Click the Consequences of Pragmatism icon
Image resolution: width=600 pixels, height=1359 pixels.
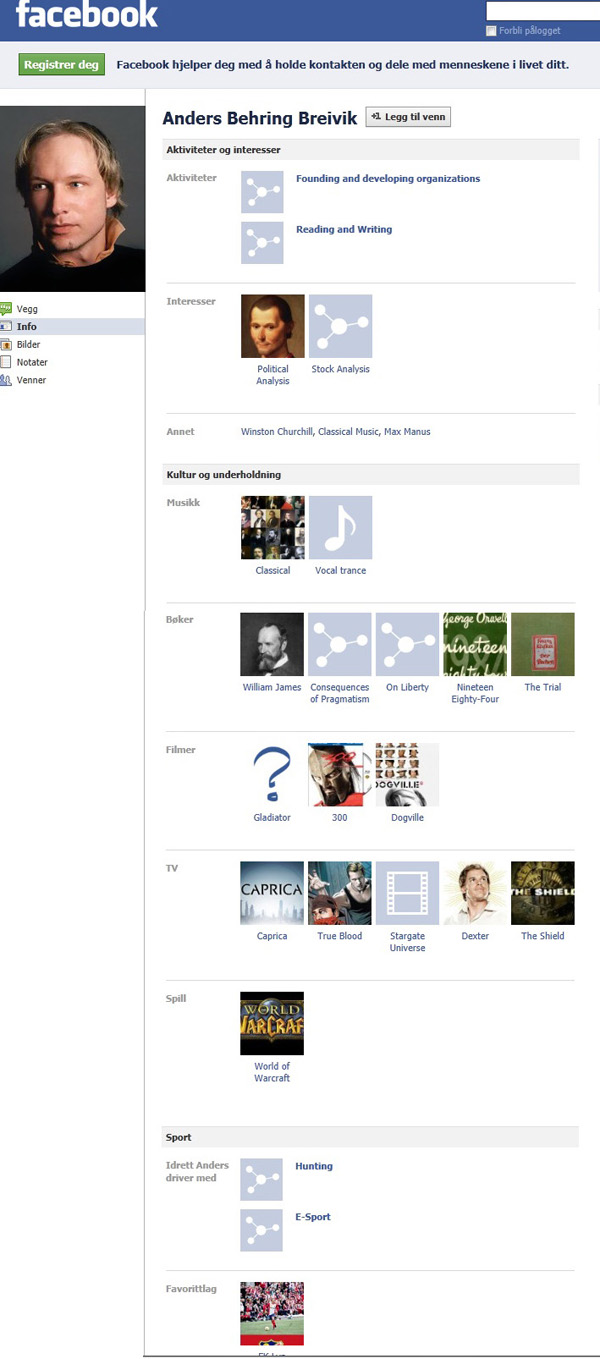coord(340,645)
